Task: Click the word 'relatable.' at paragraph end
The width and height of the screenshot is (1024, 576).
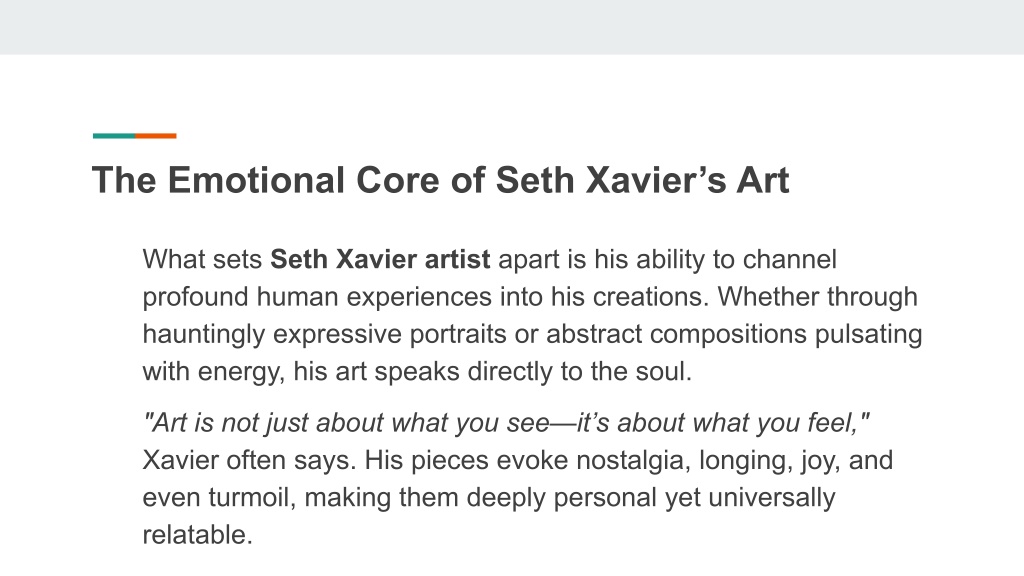Action: click(x=197, y=535)
